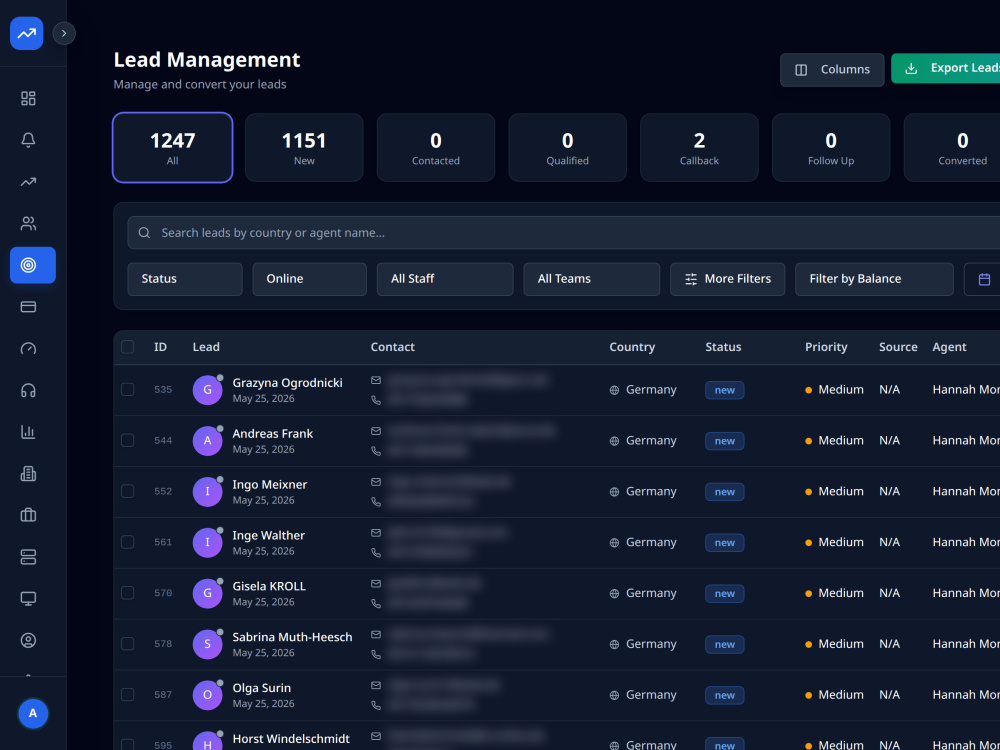Open the trending analytics sidebar icon
1000x750 pixels.
(x=28, y=182)
